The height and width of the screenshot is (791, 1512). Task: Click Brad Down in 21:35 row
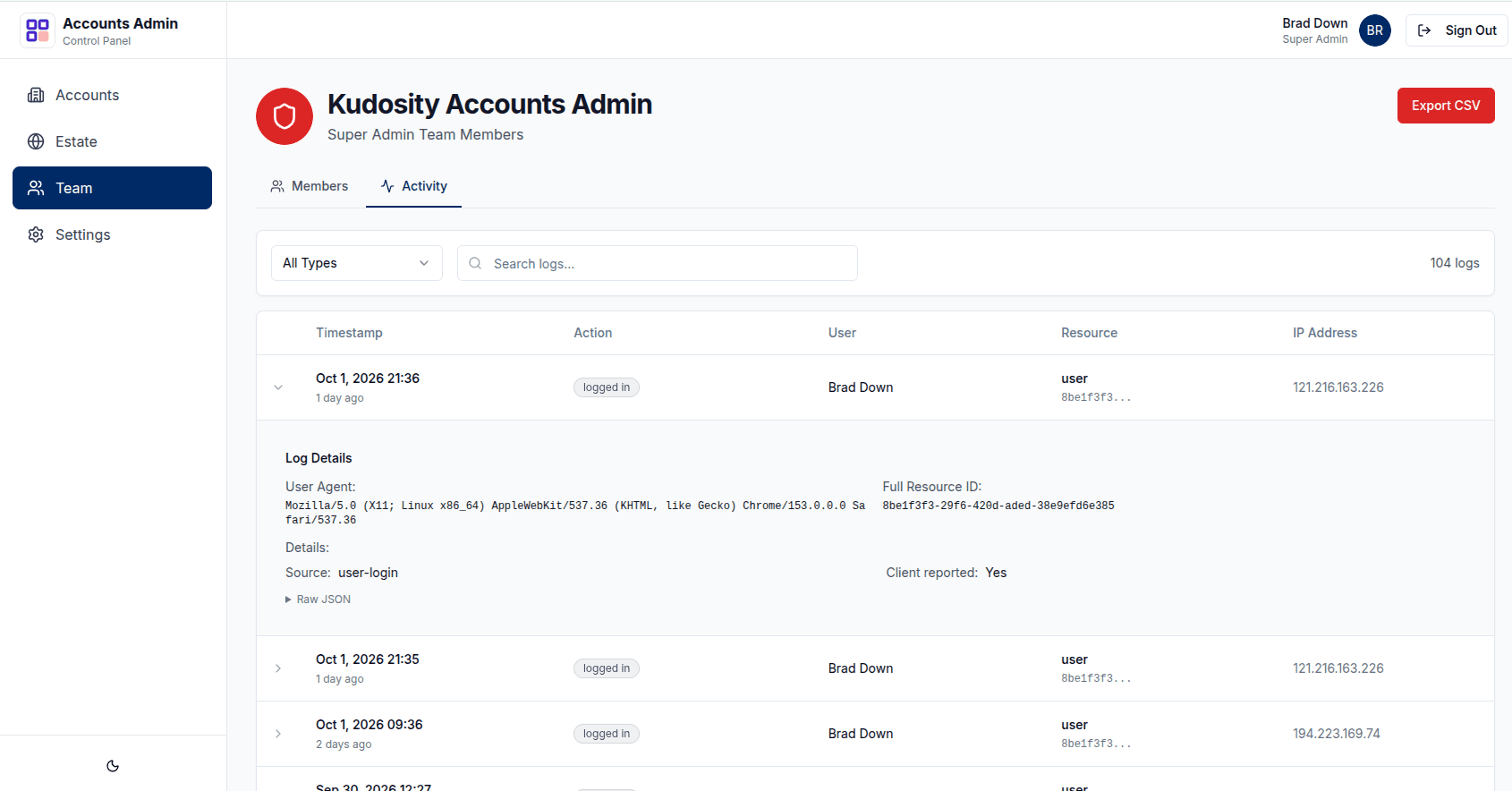point(861,668)
